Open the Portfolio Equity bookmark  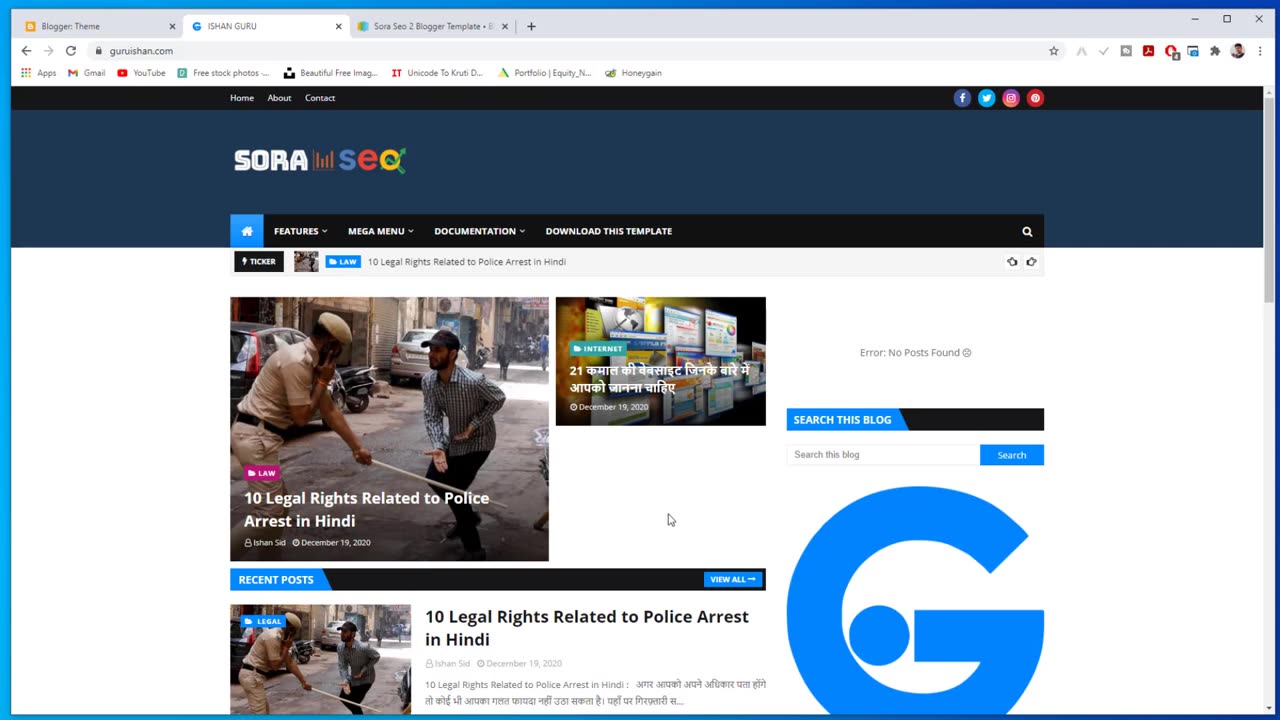point(544,73)
